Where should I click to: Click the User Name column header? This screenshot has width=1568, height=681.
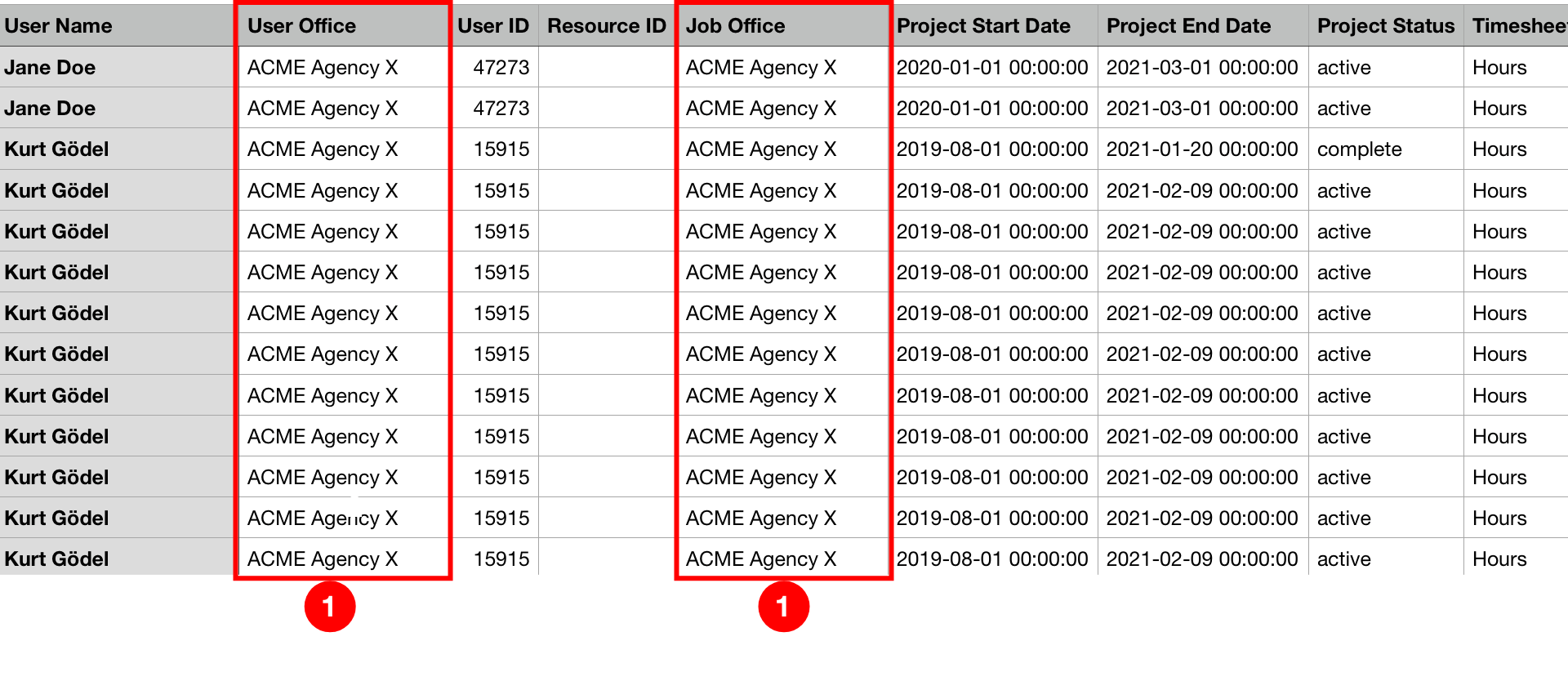tap(117, 25)
